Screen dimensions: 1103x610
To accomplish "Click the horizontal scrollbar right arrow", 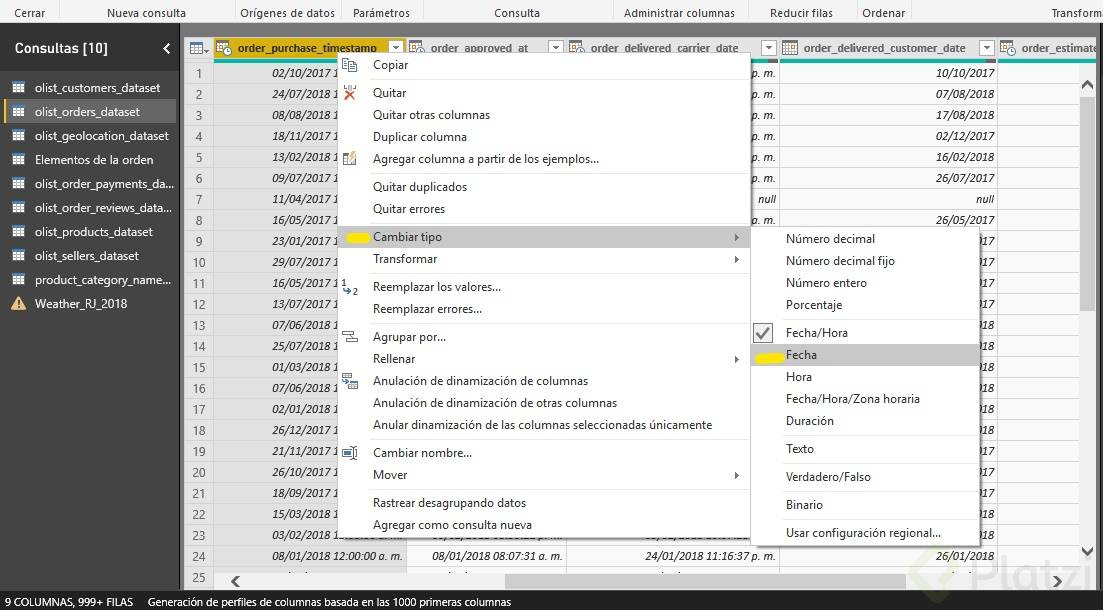I will point(1057,581).
